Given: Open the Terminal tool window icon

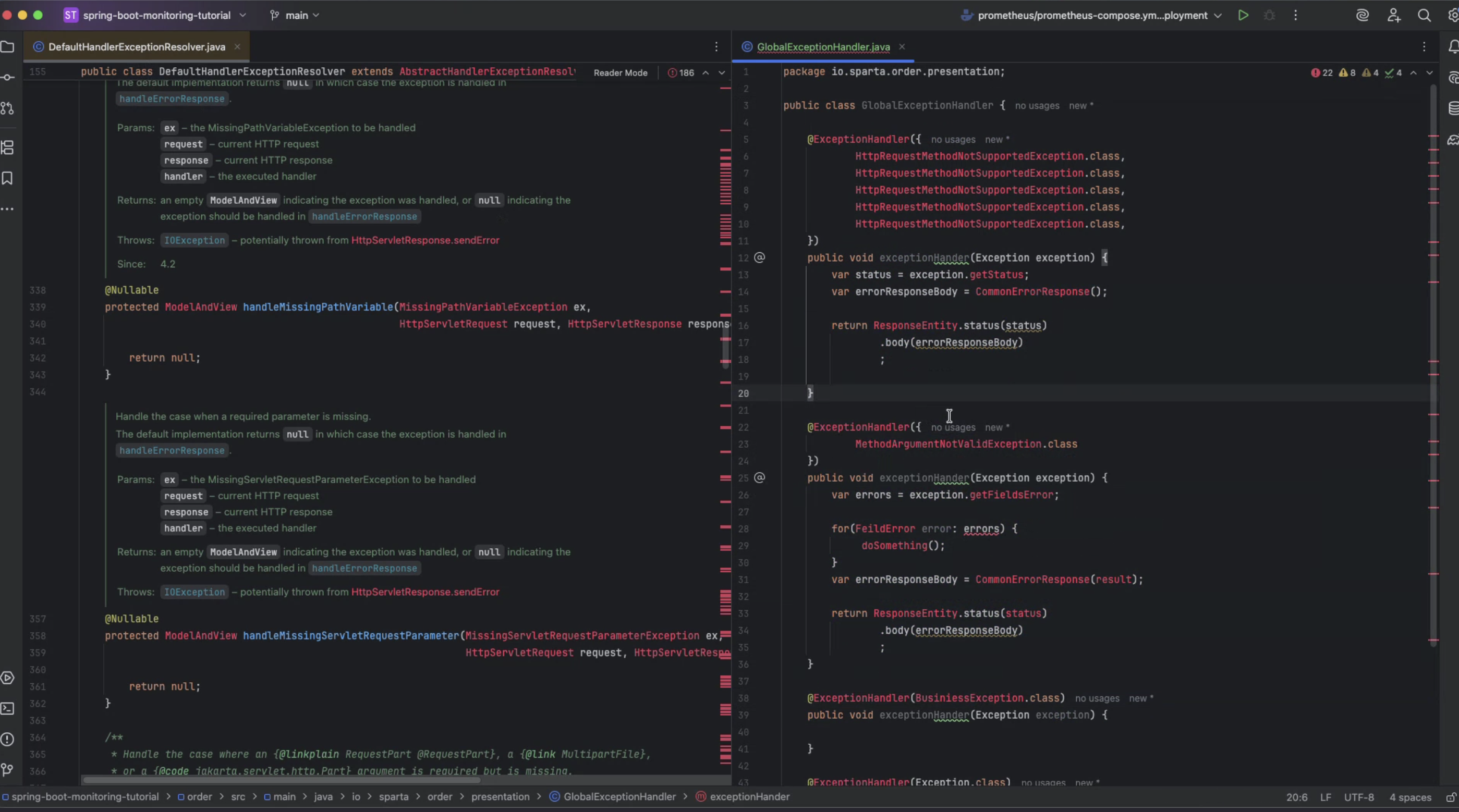Looking at the screenshot, I should click(7, 708).
